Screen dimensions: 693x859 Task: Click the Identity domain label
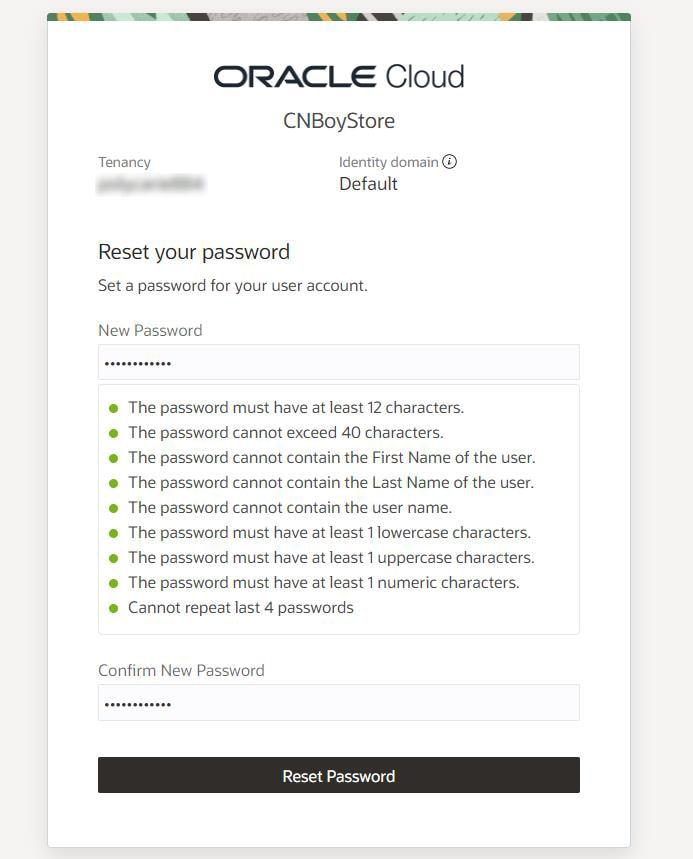(388, 162)
